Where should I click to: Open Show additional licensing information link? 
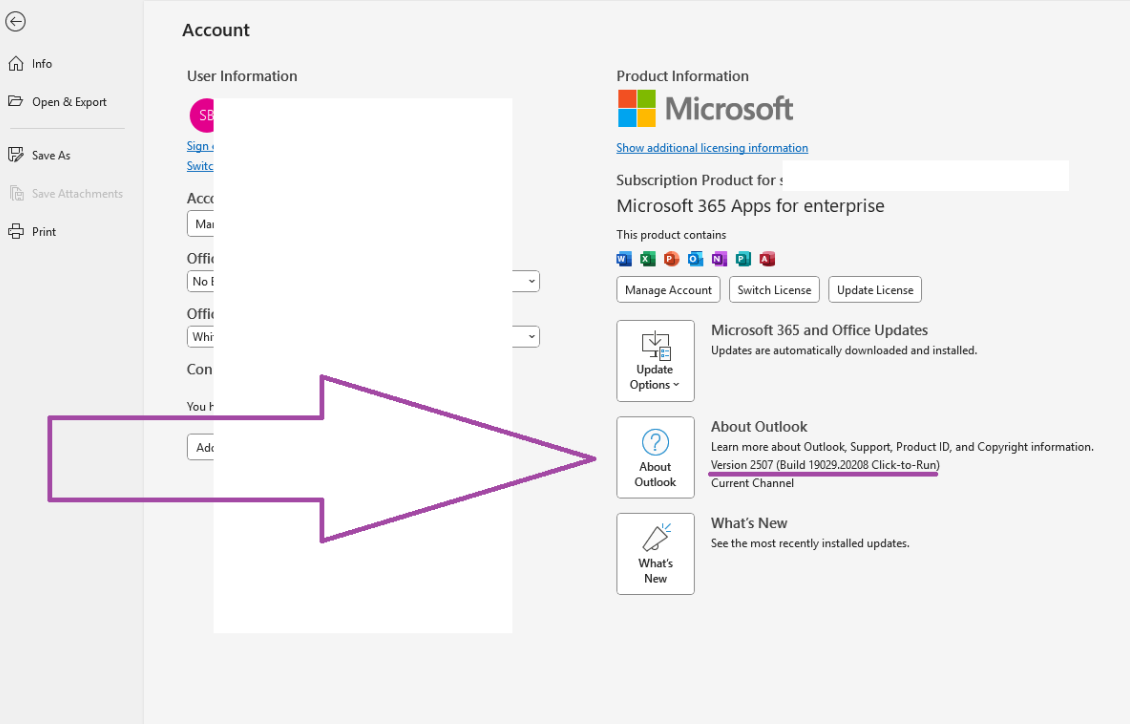[x=712, y=148]
